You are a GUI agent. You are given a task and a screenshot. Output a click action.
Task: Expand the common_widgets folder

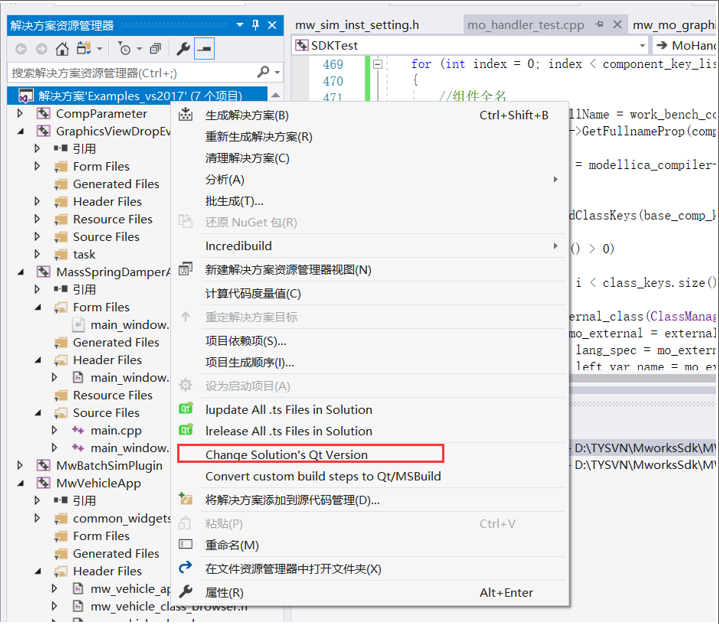tap(37, 518)
